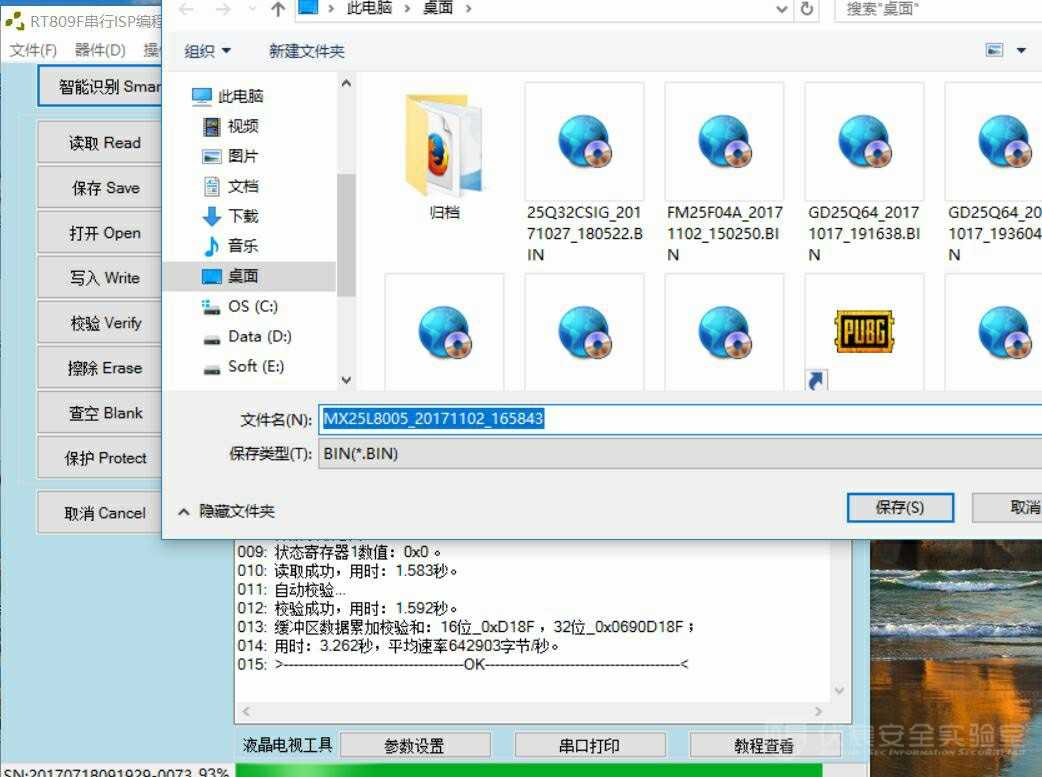The width and height of the screenshot is (1042, 777).
Task: Click the 智能识别 Smart button
Action: coord(100,86)
